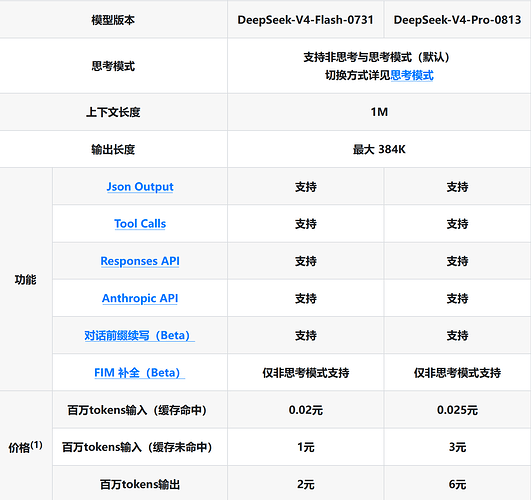
Task: Click the 价格(1) group label
Action: 25,447
